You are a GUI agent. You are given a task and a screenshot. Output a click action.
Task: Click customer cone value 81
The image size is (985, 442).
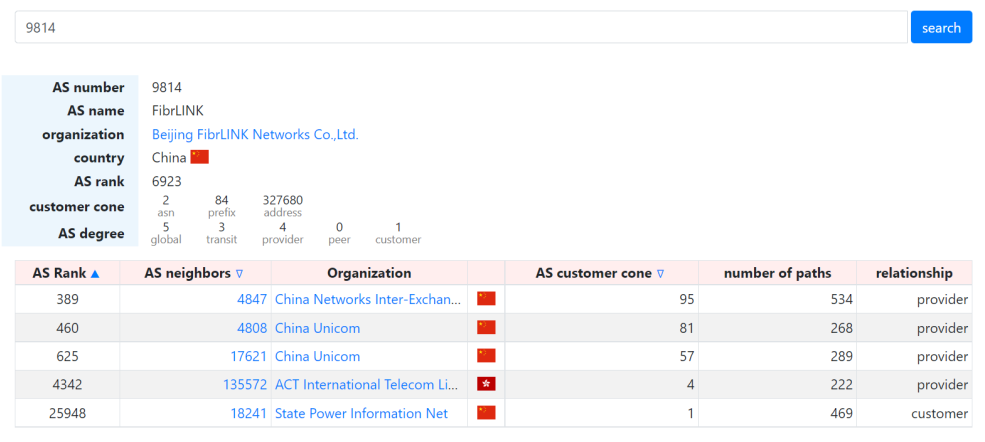point(687,328)
